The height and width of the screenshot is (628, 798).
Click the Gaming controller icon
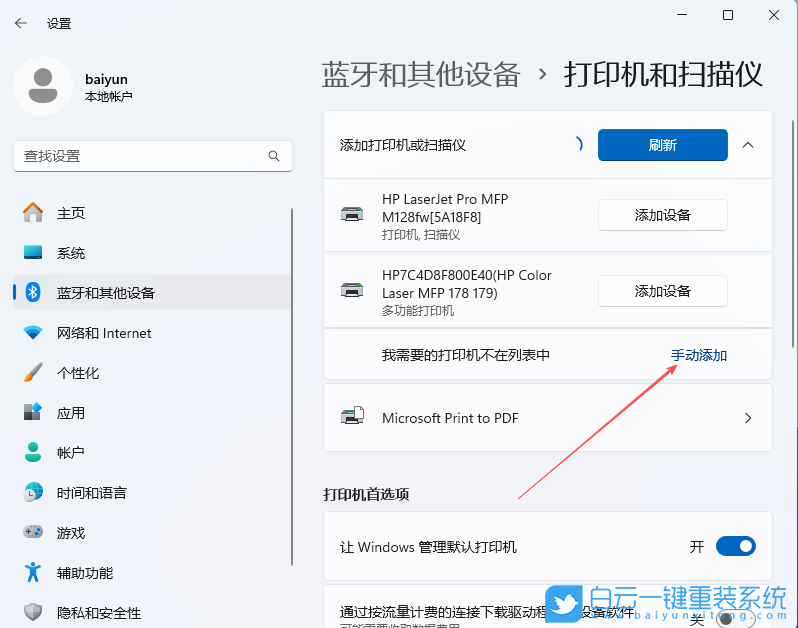click(x=33, y=532)
